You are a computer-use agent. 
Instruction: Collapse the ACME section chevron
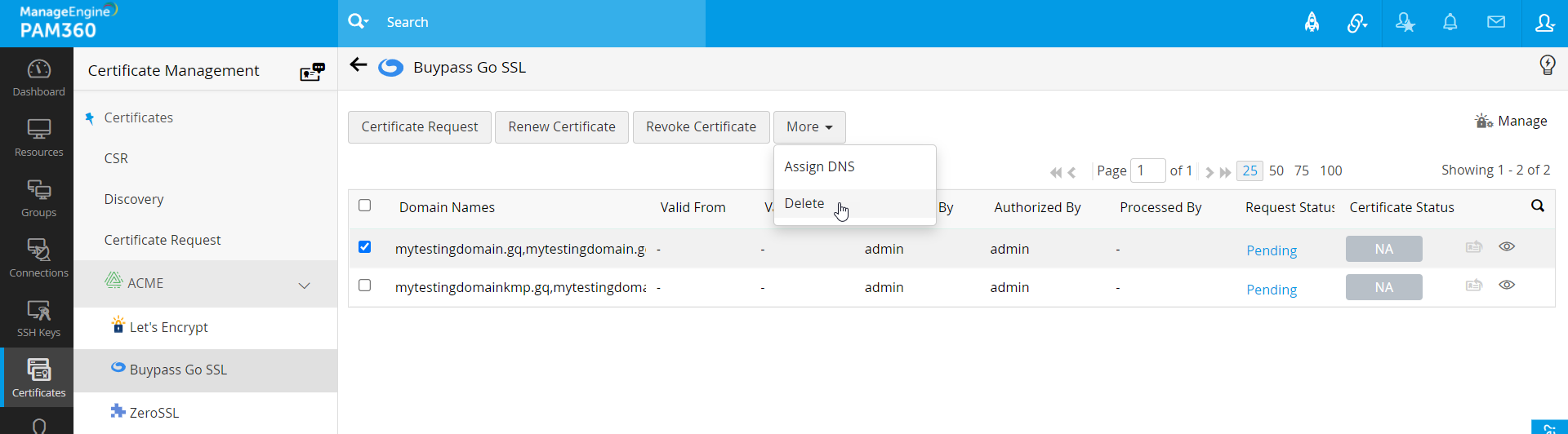[305, 285]
